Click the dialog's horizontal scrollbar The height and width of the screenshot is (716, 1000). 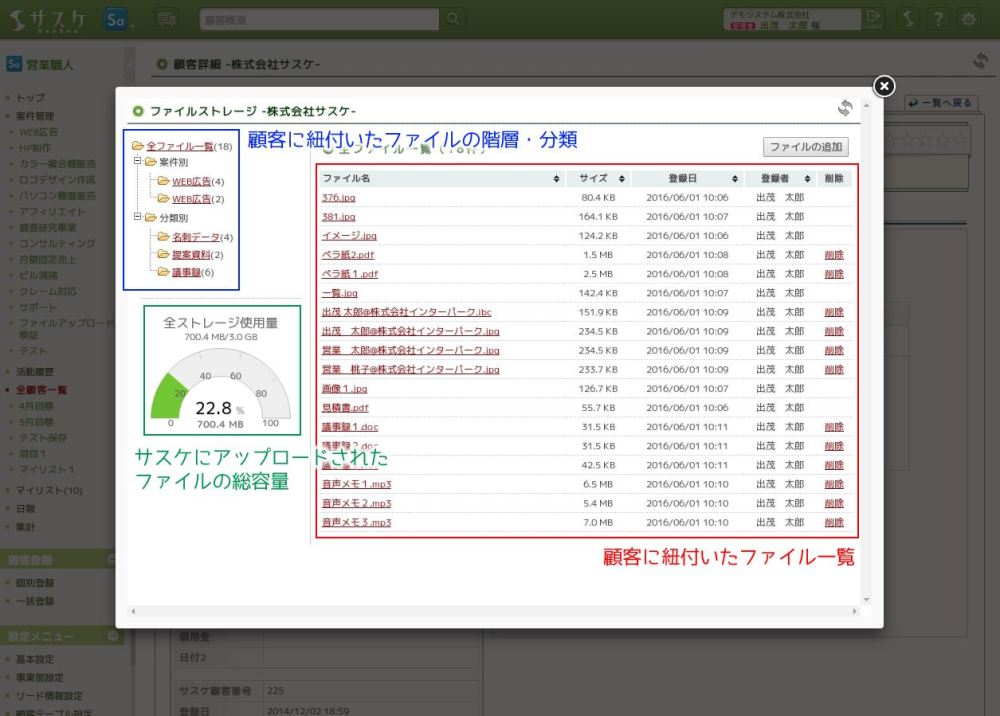pyautogui.click(x=490, y=611)
